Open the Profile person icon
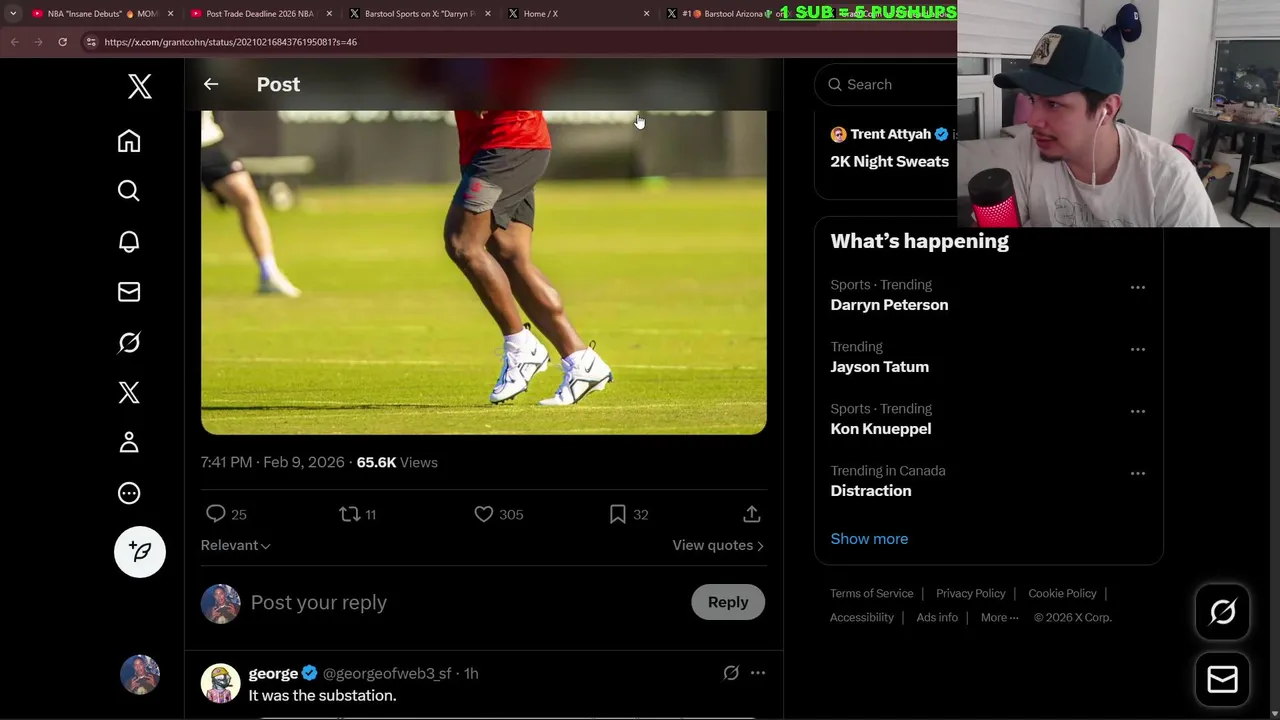This screenshot has width=1280, height=720. [129, 443]
